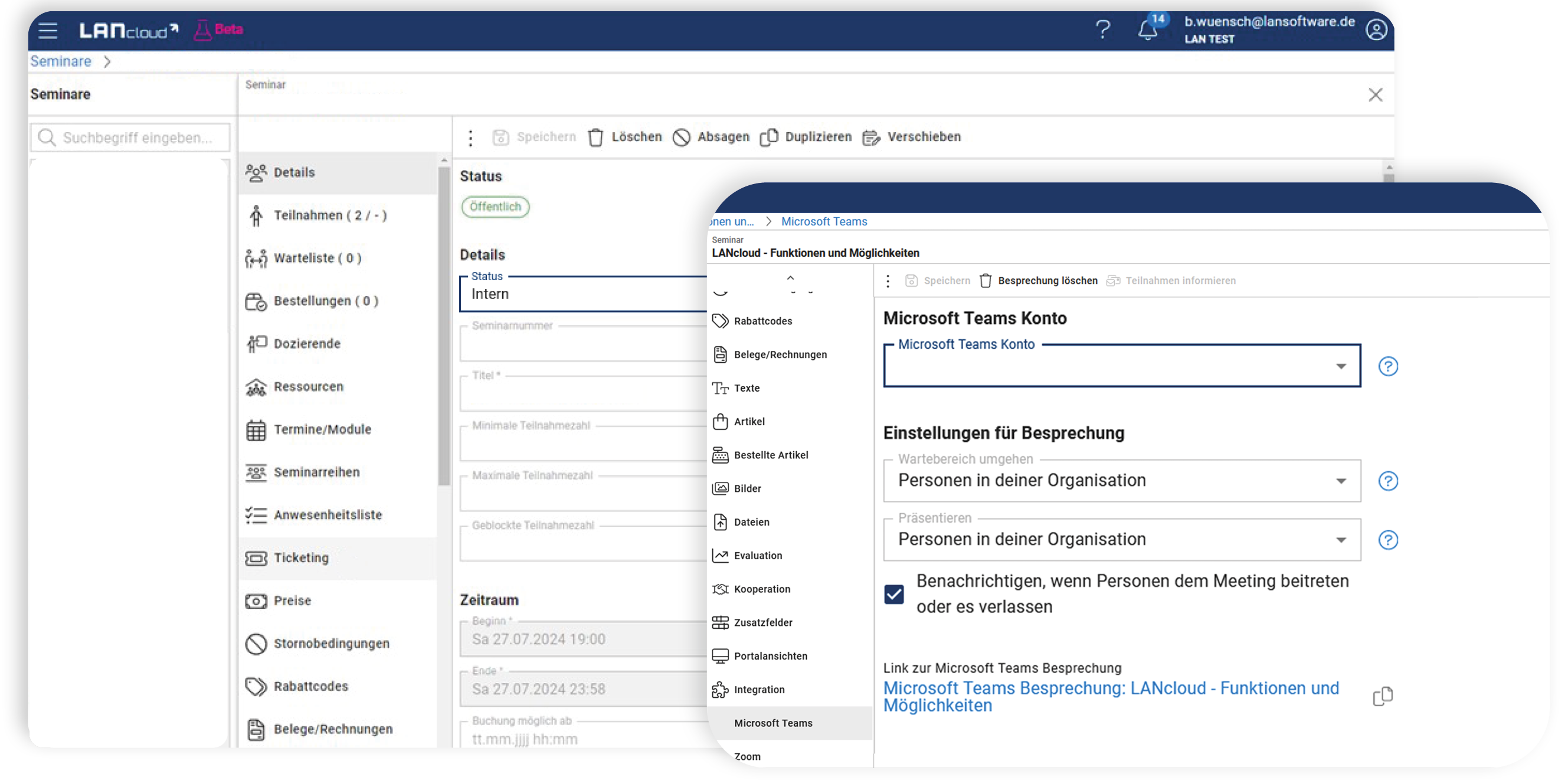This screenshot has width=1568, height=784.
Task: Open notifications bell with 14 badge
Action: point(1148,29)
